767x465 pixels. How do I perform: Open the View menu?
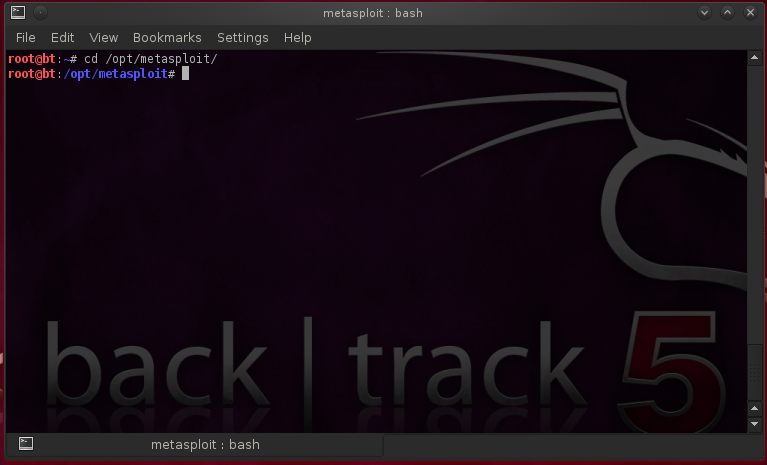coord(104,38)
